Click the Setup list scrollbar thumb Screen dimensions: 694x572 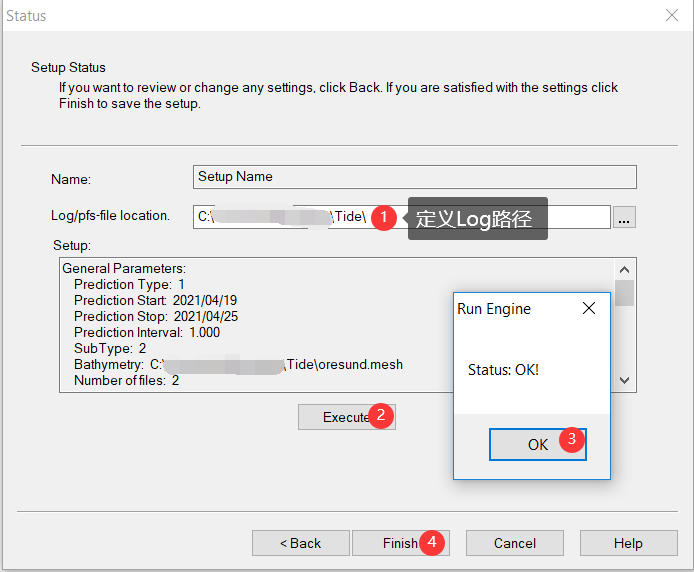624,292
